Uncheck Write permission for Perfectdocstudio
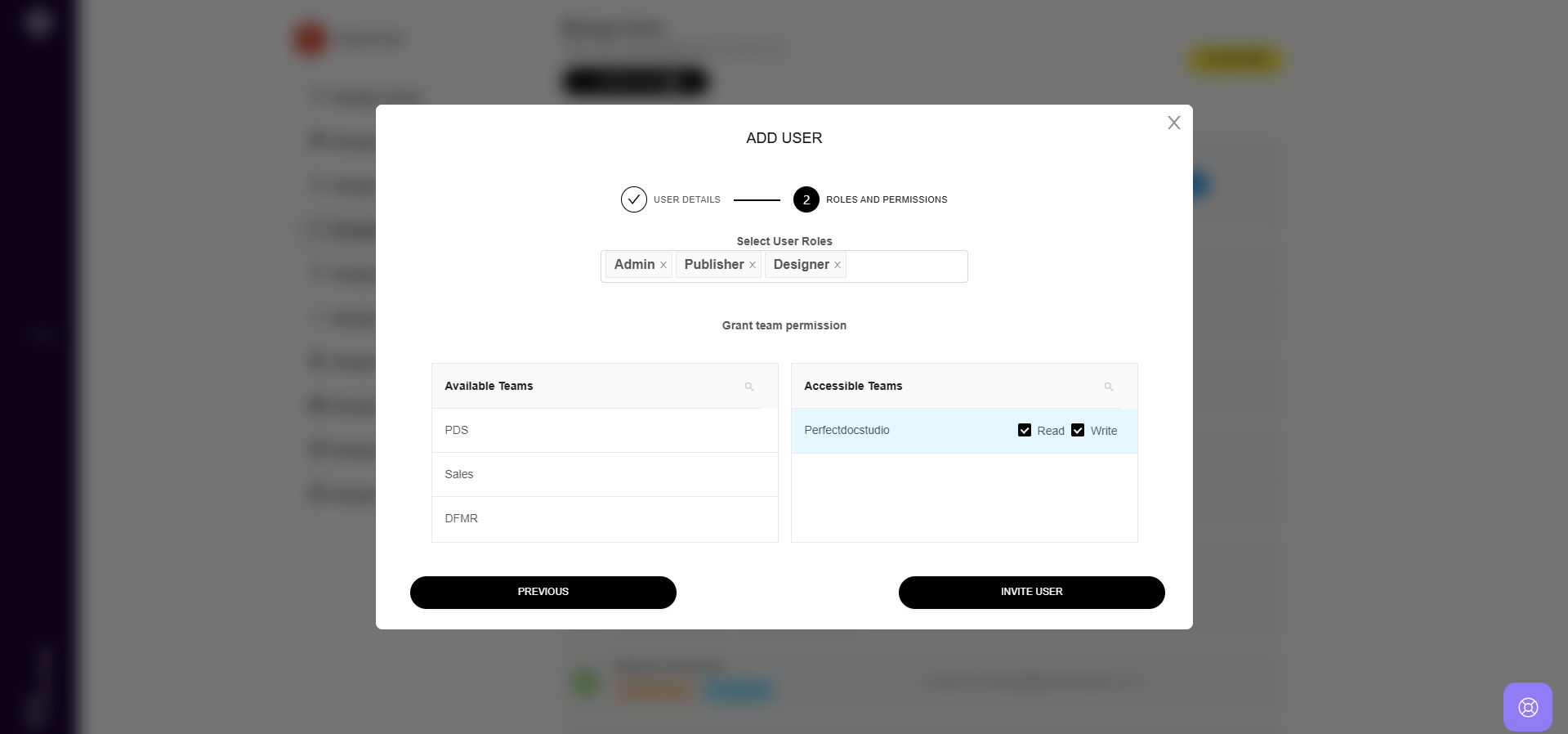The width and height of the screenshot is (1568, 734). (x=1078, y=430)
